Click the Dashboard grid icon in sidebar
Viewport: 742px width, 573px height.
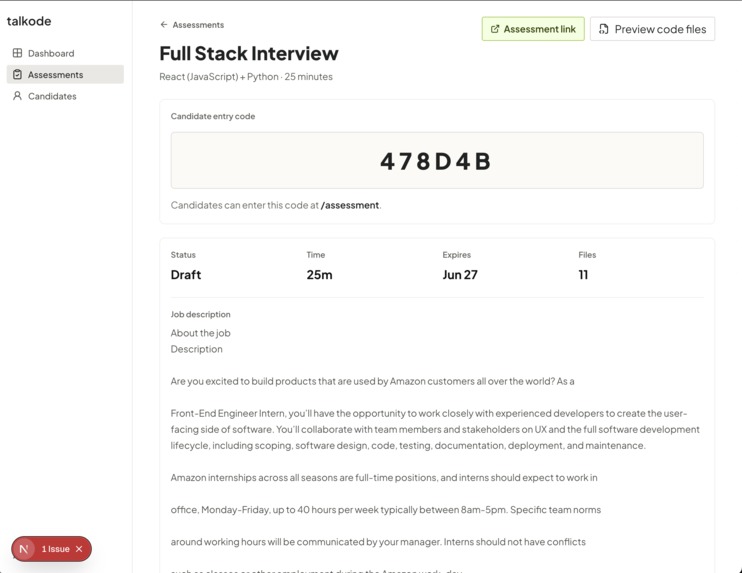(18, 53)
